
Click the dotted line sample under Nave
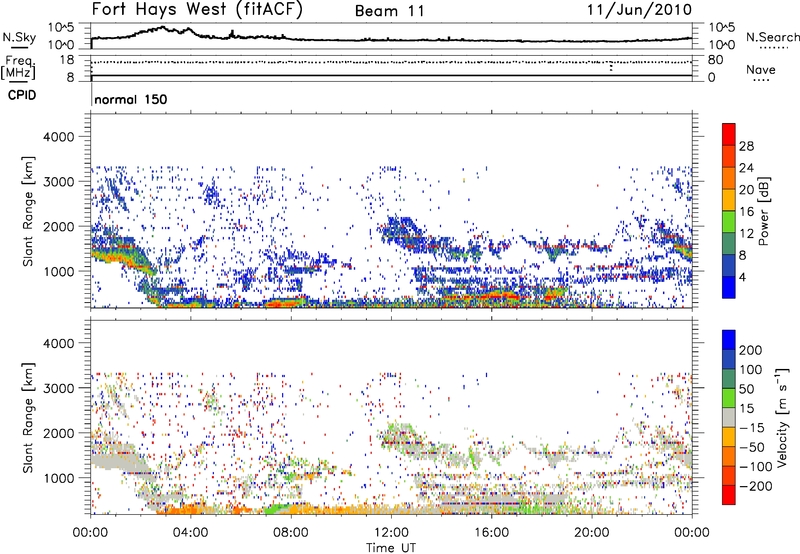coord(761,81)
